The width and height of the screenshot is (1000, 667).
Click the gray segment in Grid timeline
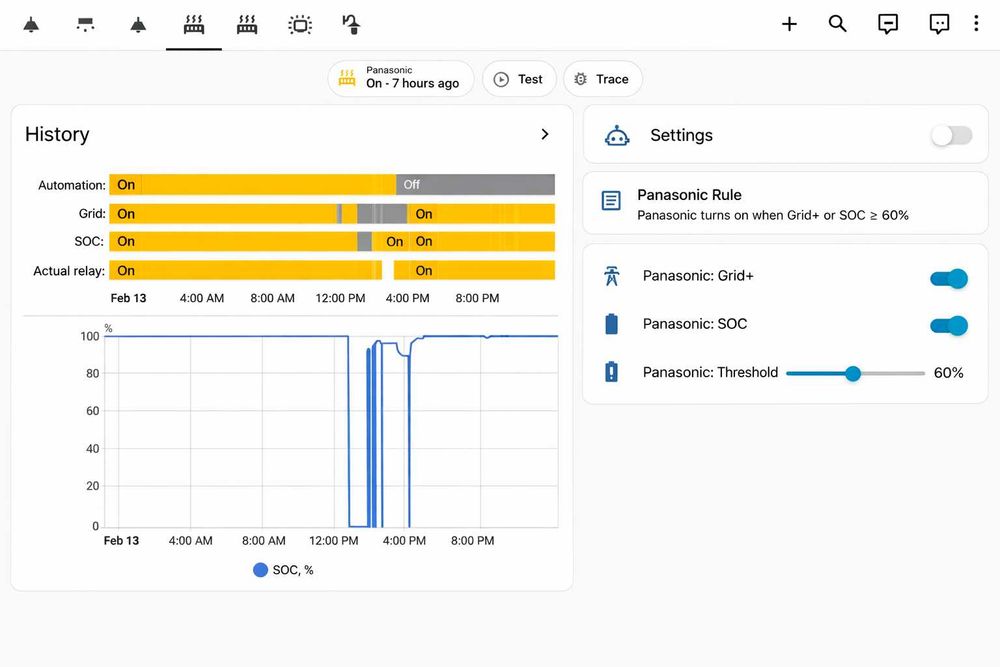382,214
